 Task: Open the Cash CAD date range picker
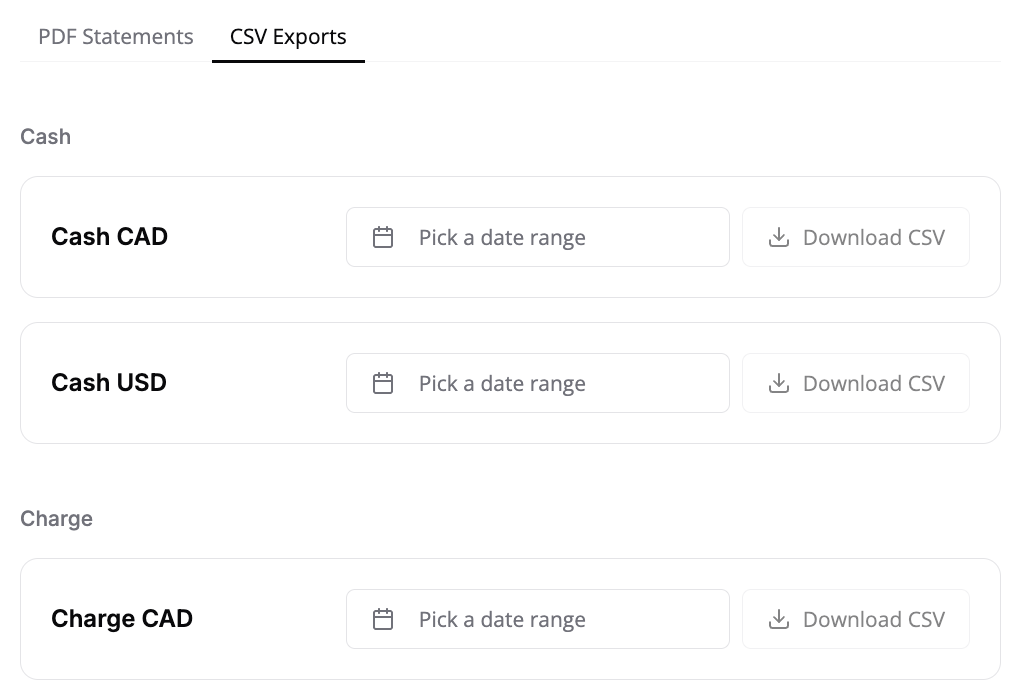(537, 238)
